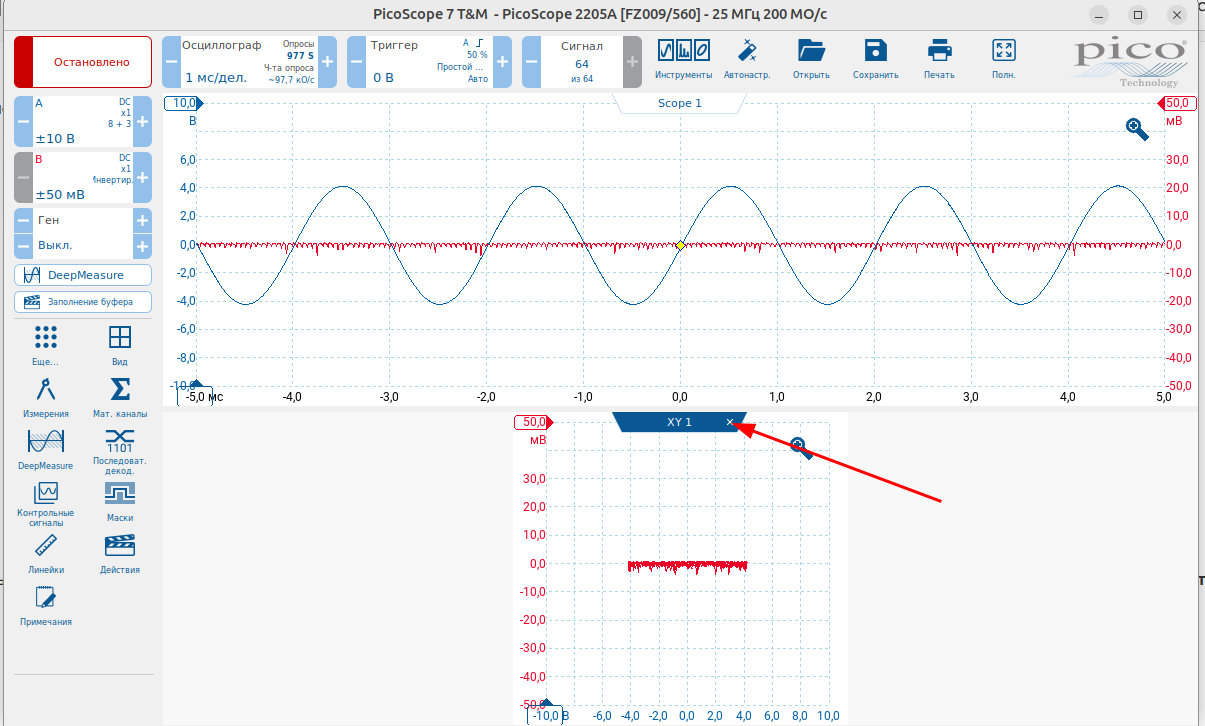Click the Печать printer icon
The width and height of the screenshot is (1205, 726).
point(939,60)
